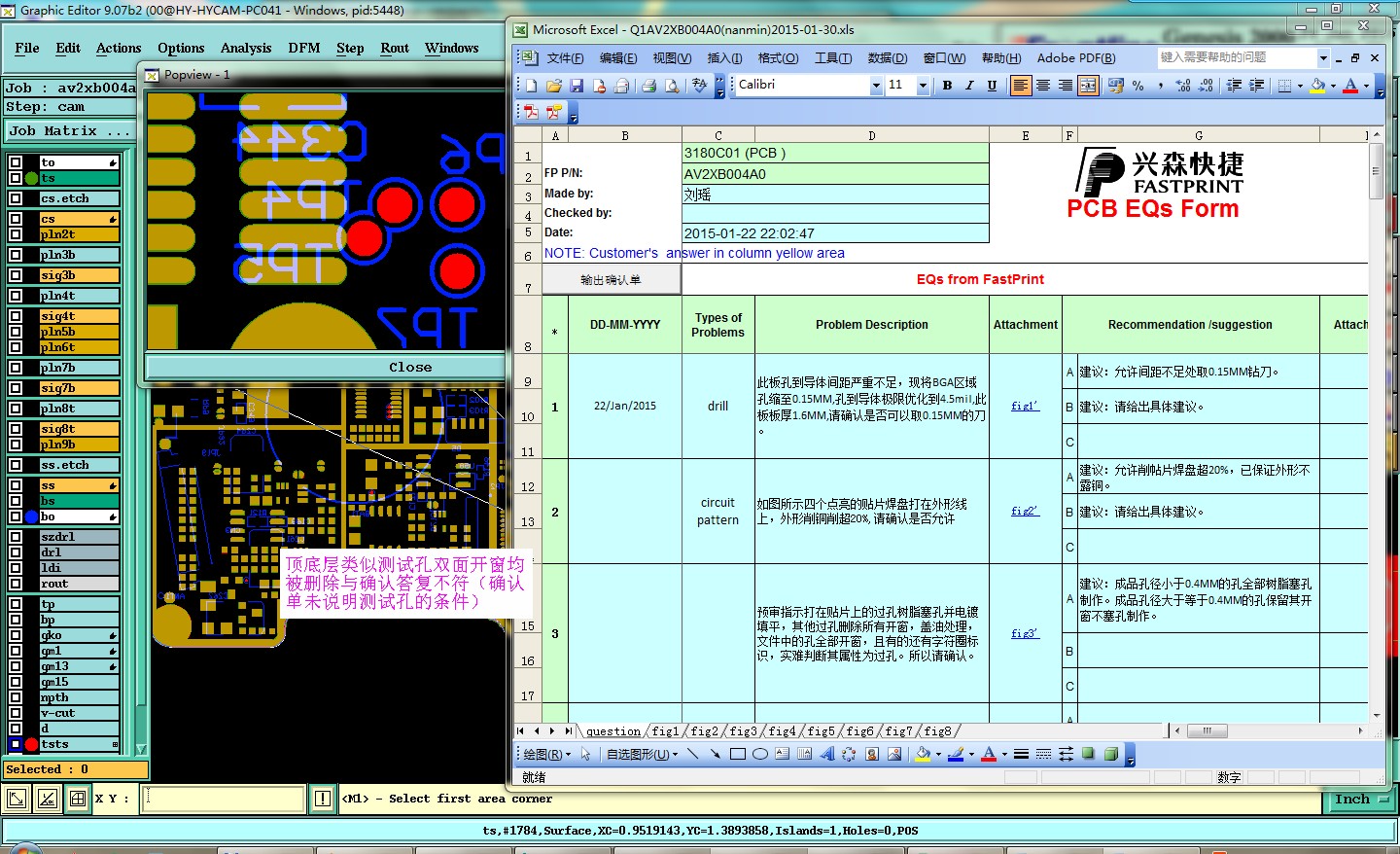Viewport: 1400px width, 854px height.
Task: Switch to the fig3 worksheet tab
Action: tap(743, 731)
